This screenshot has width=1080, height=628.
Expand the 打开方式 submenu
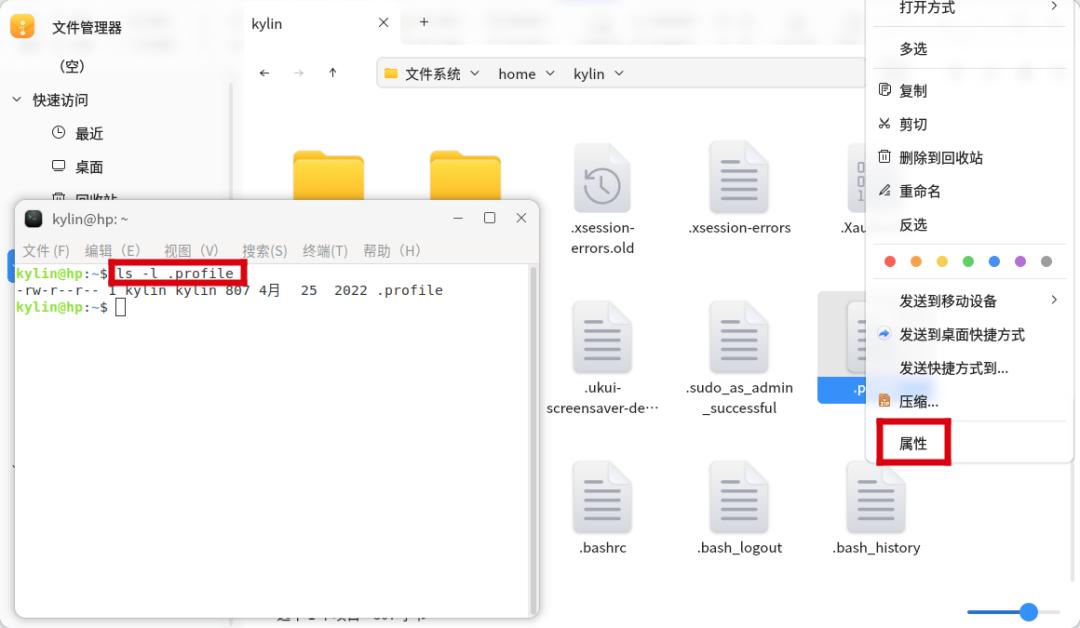[930, 8]
